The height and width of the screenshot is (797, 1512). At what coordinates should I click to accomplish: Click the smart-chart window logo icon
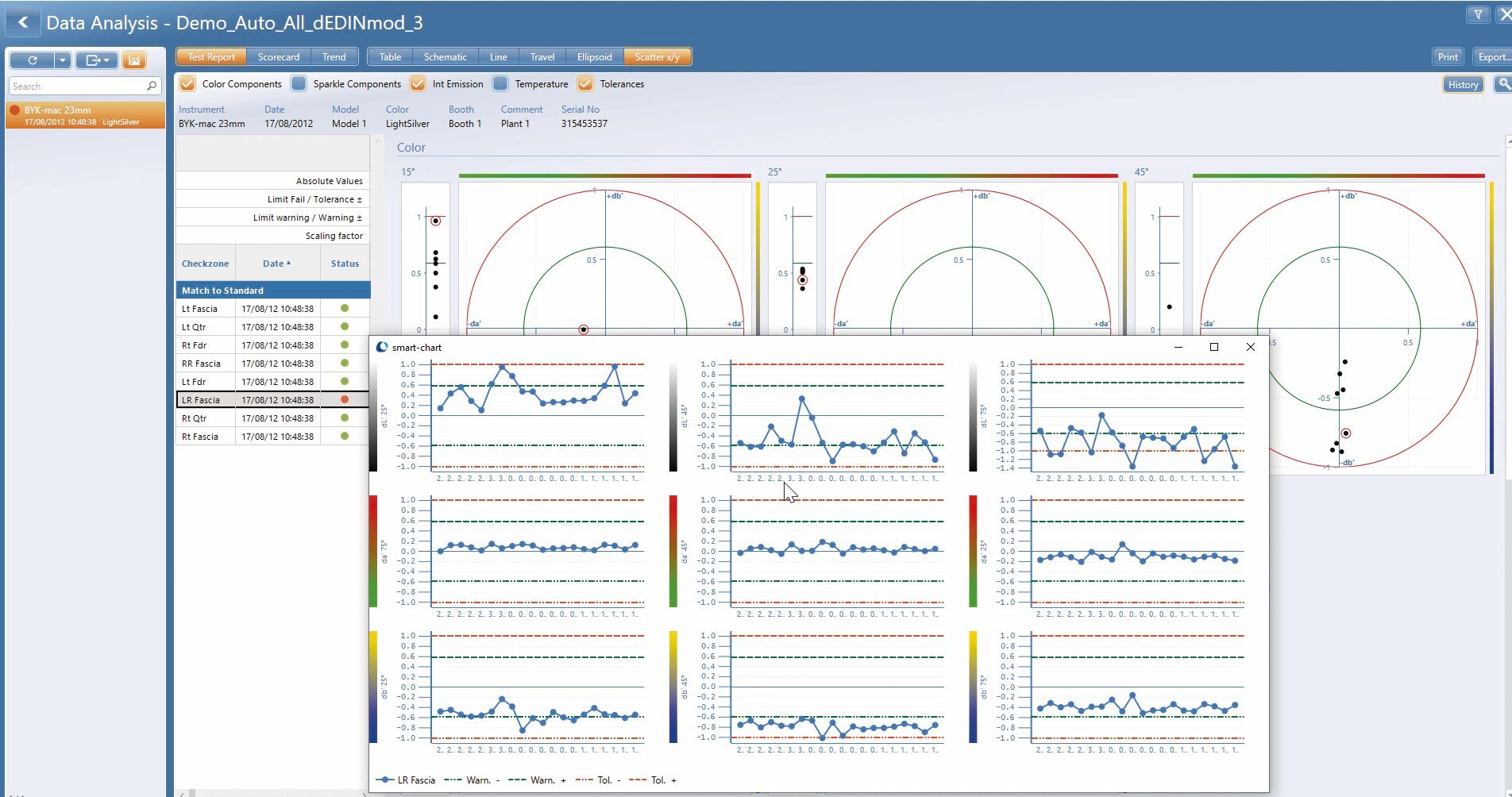coord(382,347)
